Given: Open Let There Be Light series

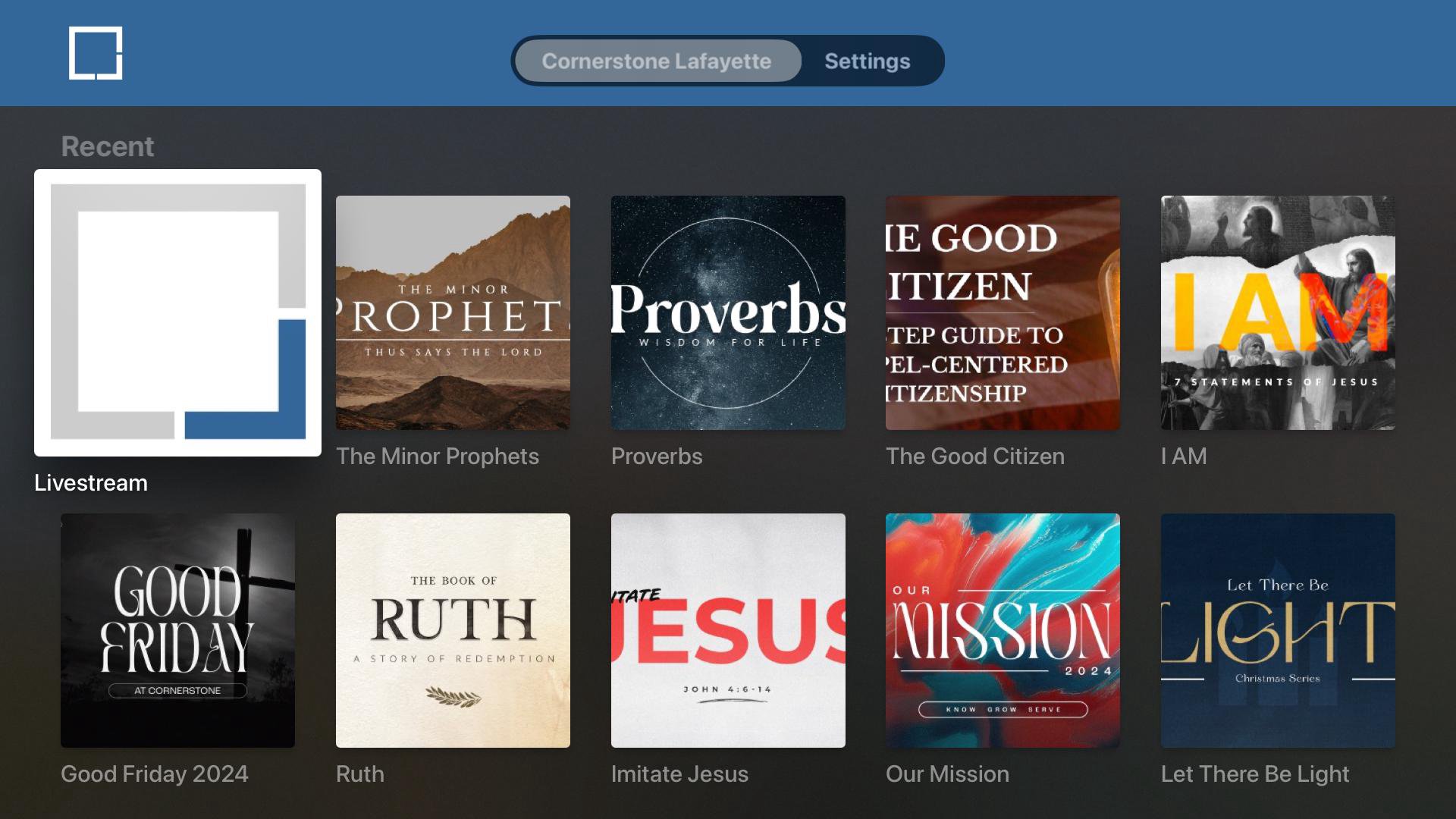Looking at the screenshot, I should (1278, 630).
